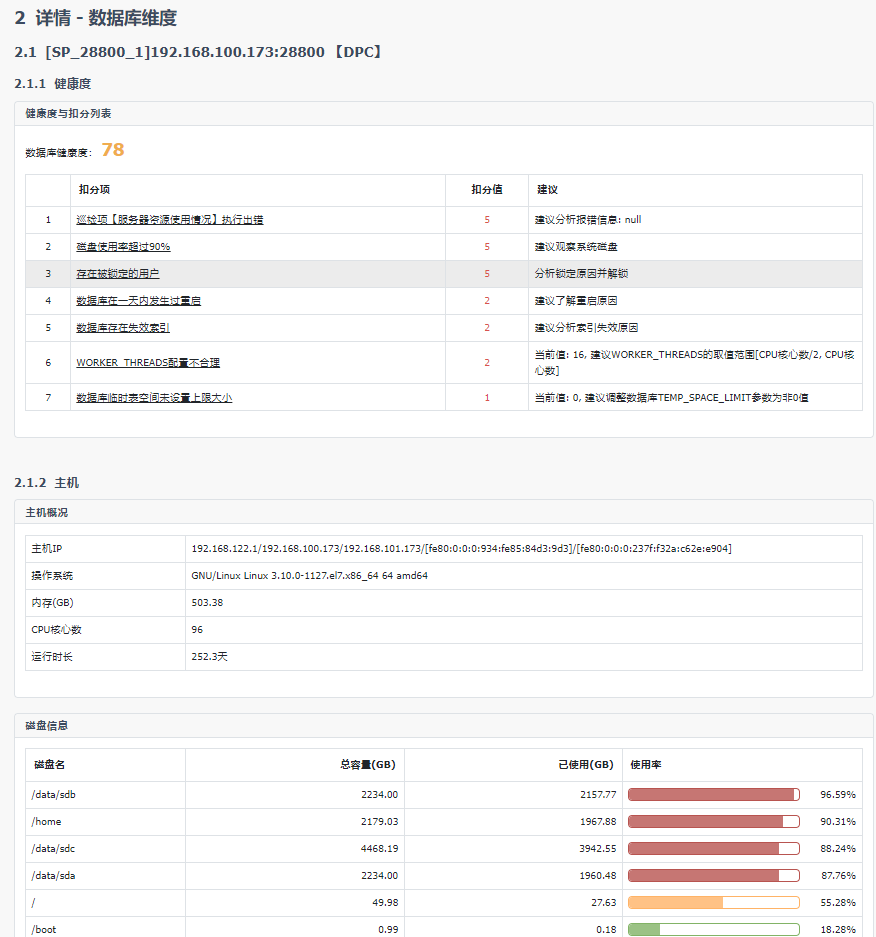
Task: Click the 2.1.2 主机 section heading
Action: 47,483
